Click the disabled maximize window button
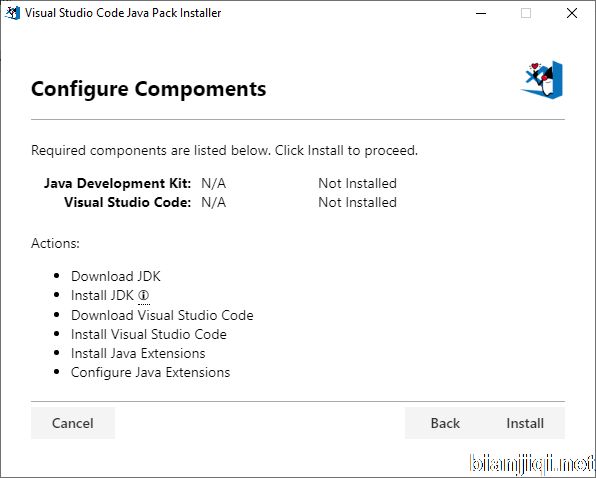Image resolution: width=596 pixels, height=478 pixels. [x=526, y=13]
